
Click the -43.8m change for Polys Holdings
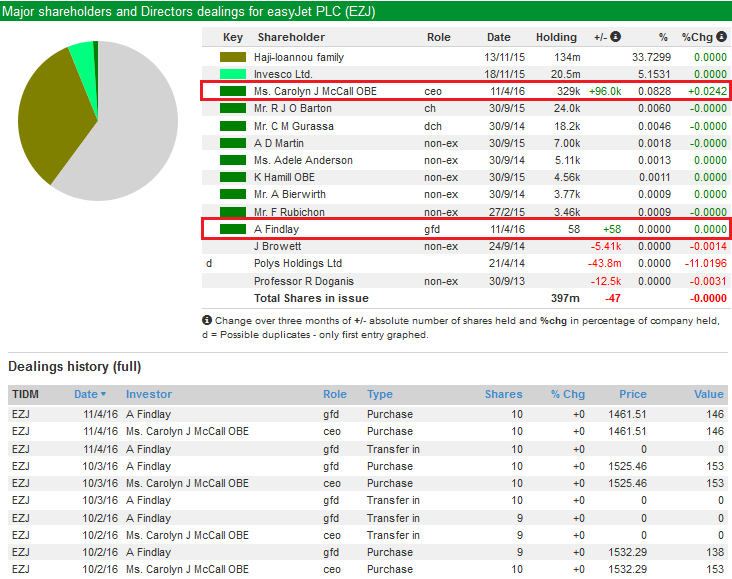point(604,263)
